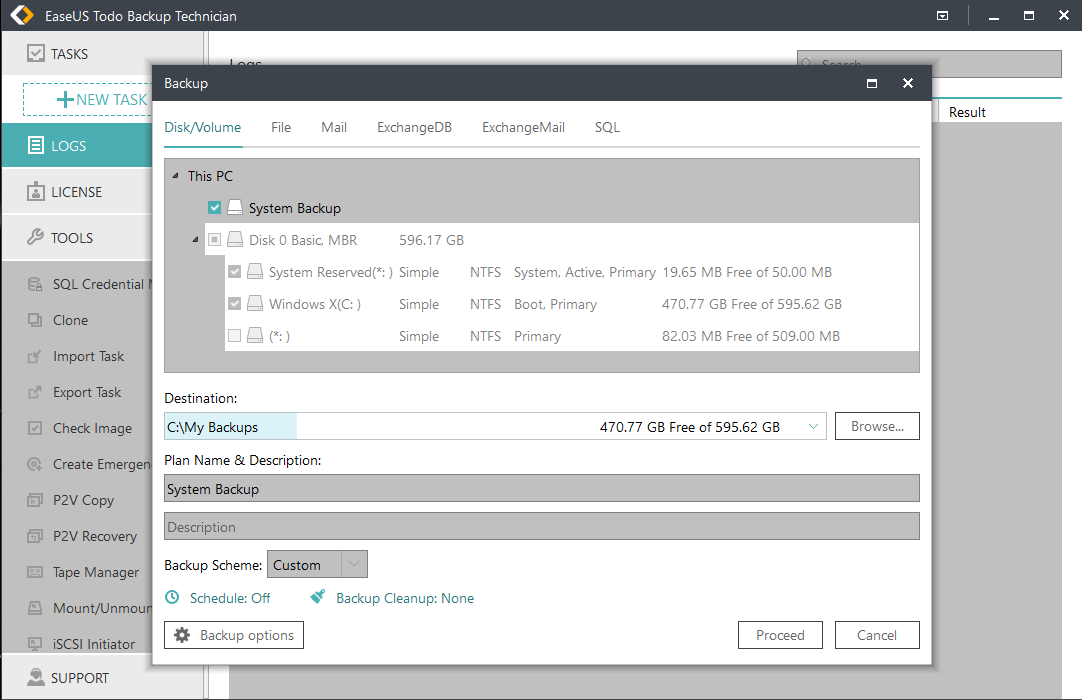Click the System Reserved drive icon
Screen dimensions: 1082x700
pyautogui.click(x=255, y=271)
